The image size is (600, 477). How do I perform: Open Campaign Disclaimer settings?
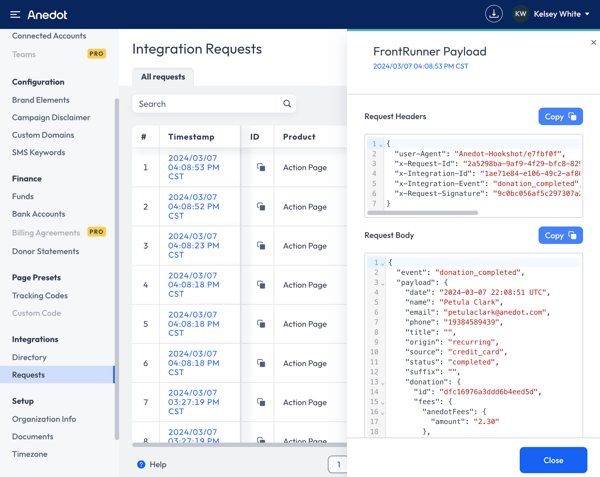51,117
